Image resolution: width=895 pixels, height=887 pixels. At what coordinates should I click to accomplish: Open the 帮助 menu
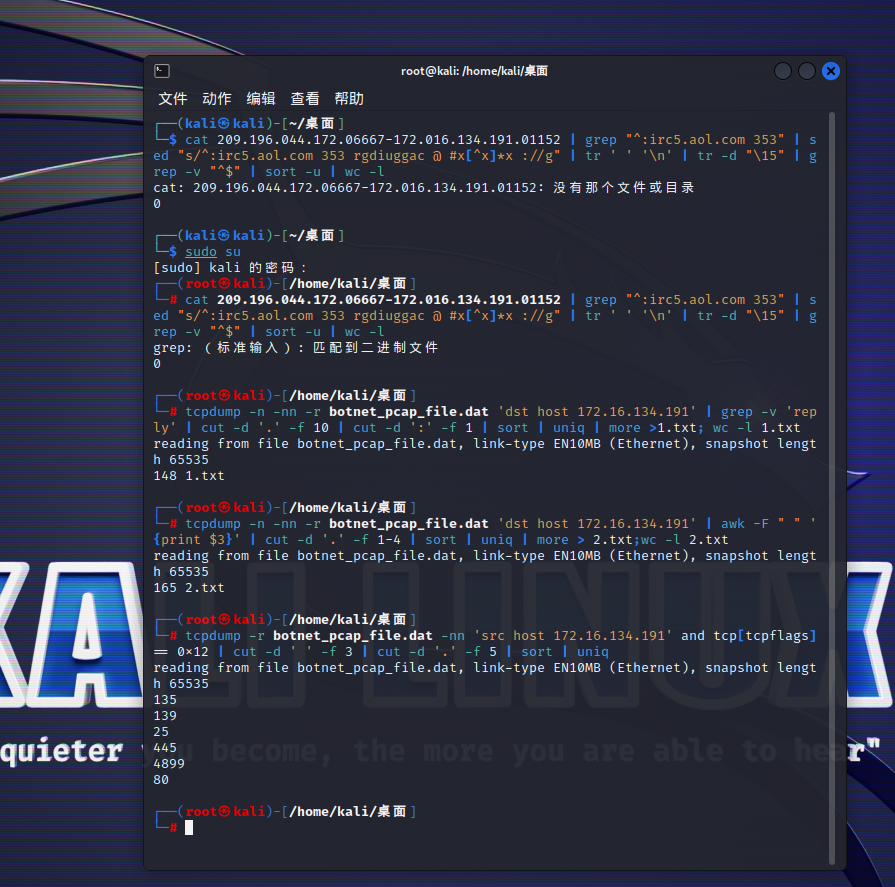pos(349,99)
